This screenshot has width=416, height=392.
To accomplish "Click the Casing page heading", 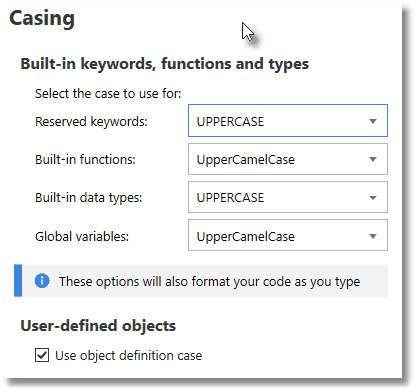I will [42, 19].
